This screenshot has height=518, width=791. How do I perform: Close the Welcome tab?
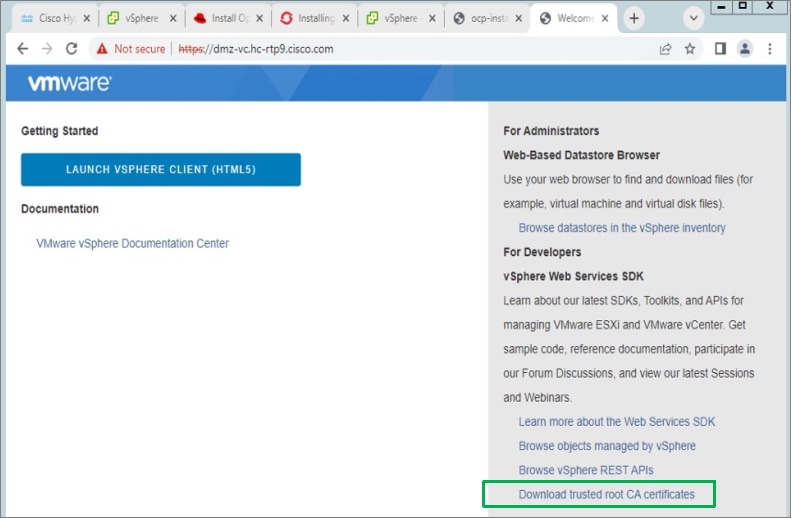605,19
